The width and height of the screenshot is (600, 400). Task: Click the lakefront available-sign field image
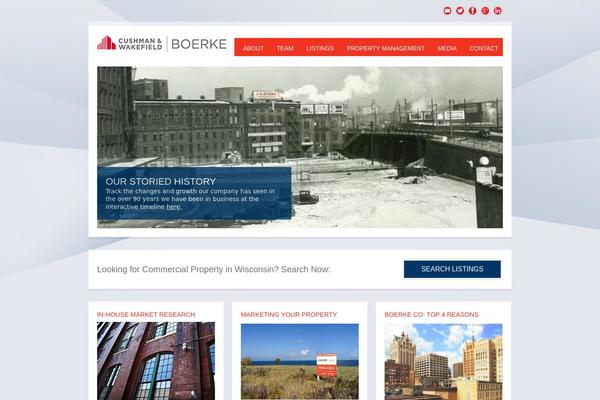[300, 362]
